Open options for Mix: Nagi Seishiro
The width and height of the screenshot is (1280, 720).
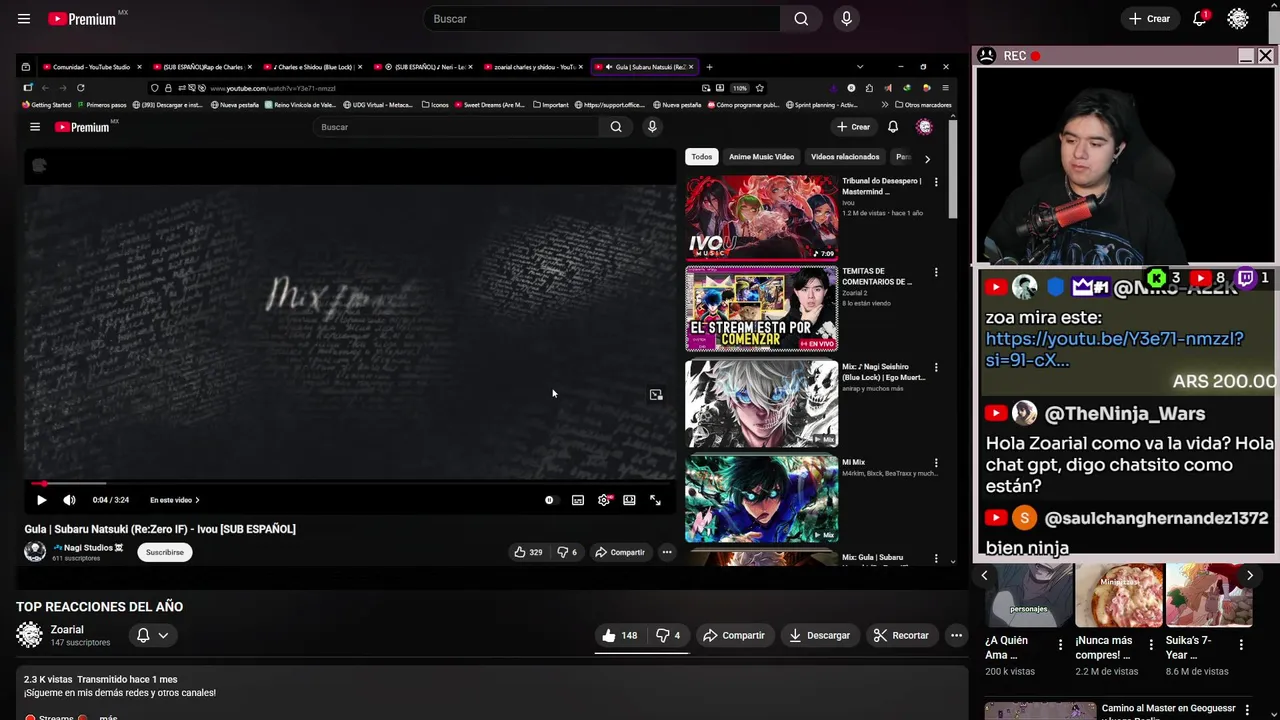pyautogui.click(x=936, y=368)
